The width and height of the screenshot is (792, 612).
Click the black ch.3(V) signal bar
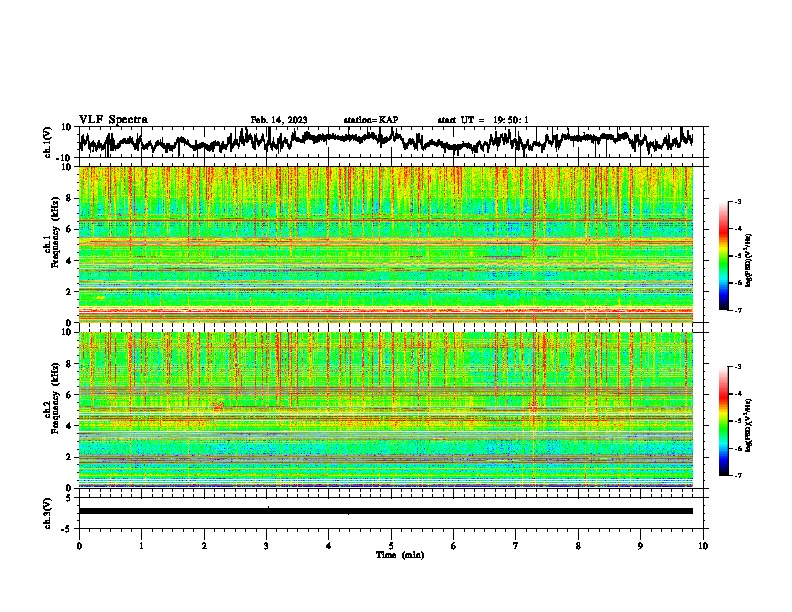tap(386, 511)
